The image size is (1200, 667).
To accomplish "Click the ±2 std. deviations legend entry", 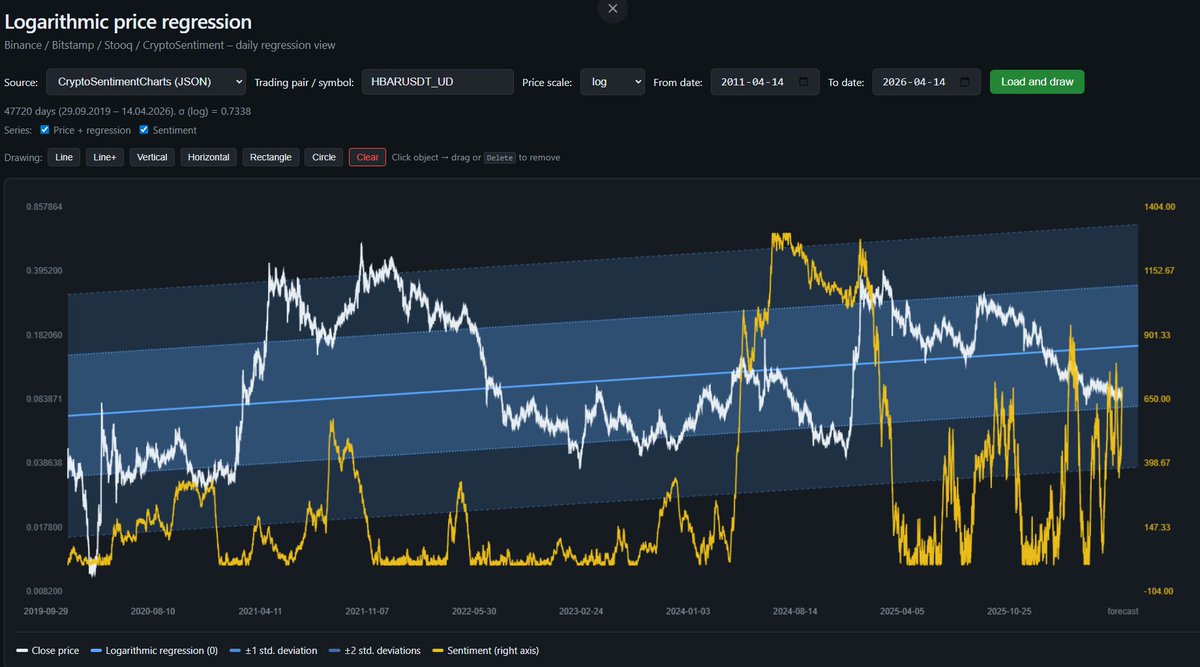I will point(375,650).
